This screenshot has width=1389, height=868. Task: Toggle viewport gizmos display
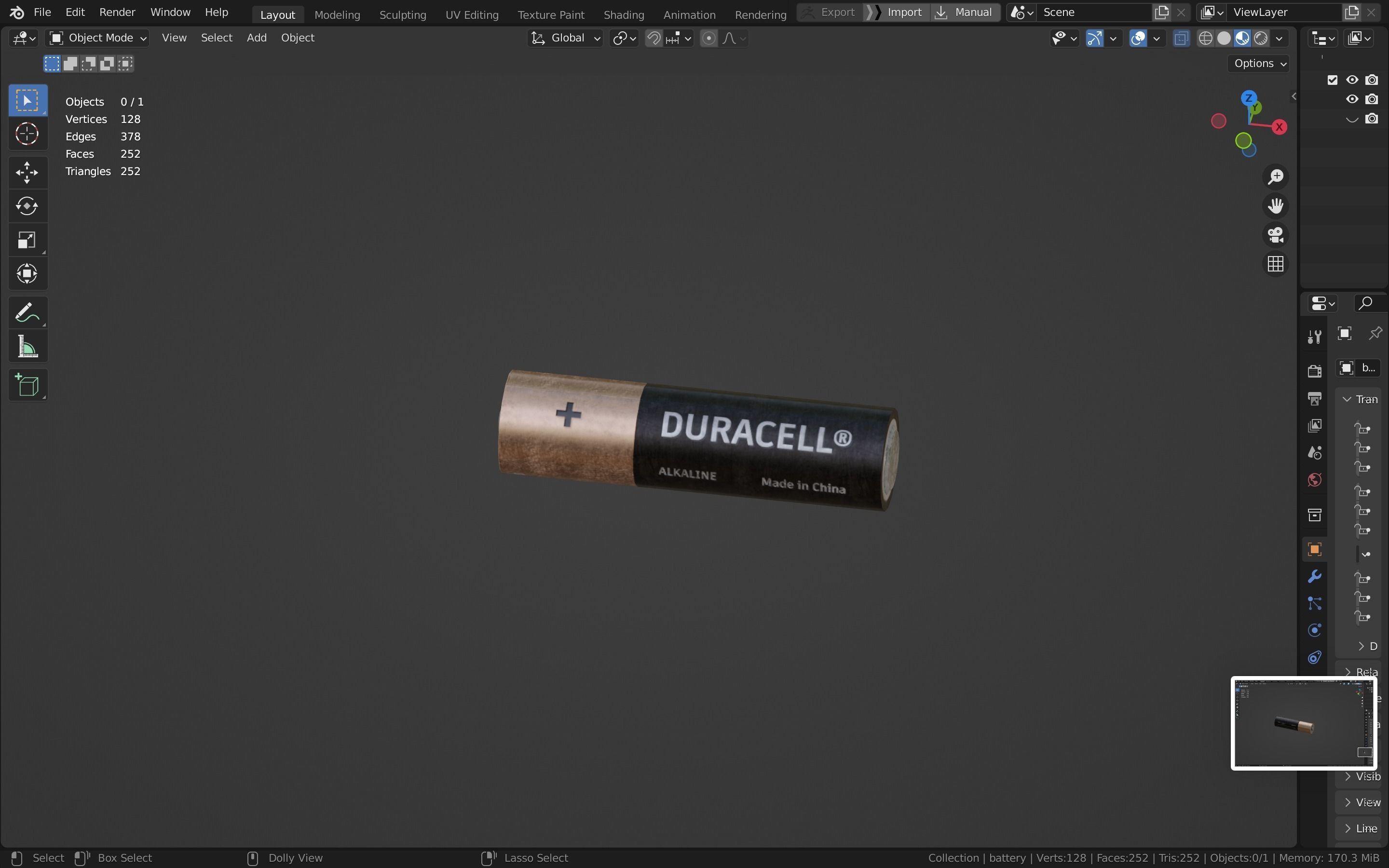coord(1094,38)
